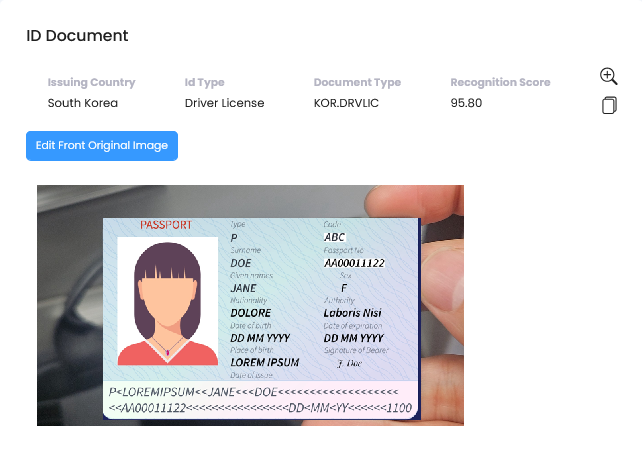This screenshot has height=459, width=642.
Task: Select the South Korea issuing country value
Action: (x=83, y=103)
